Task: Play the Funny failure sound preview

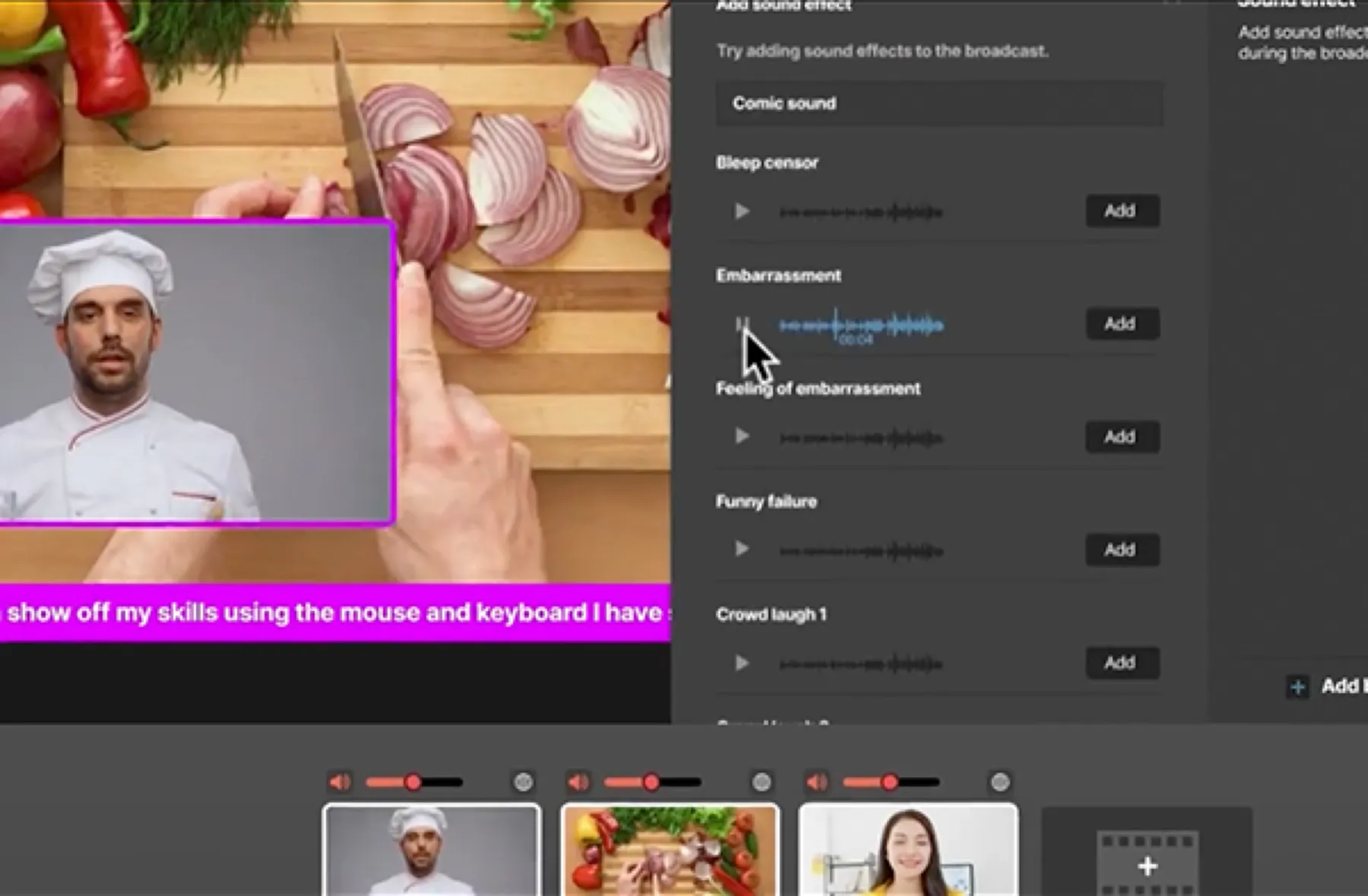Action: [741, 549]
